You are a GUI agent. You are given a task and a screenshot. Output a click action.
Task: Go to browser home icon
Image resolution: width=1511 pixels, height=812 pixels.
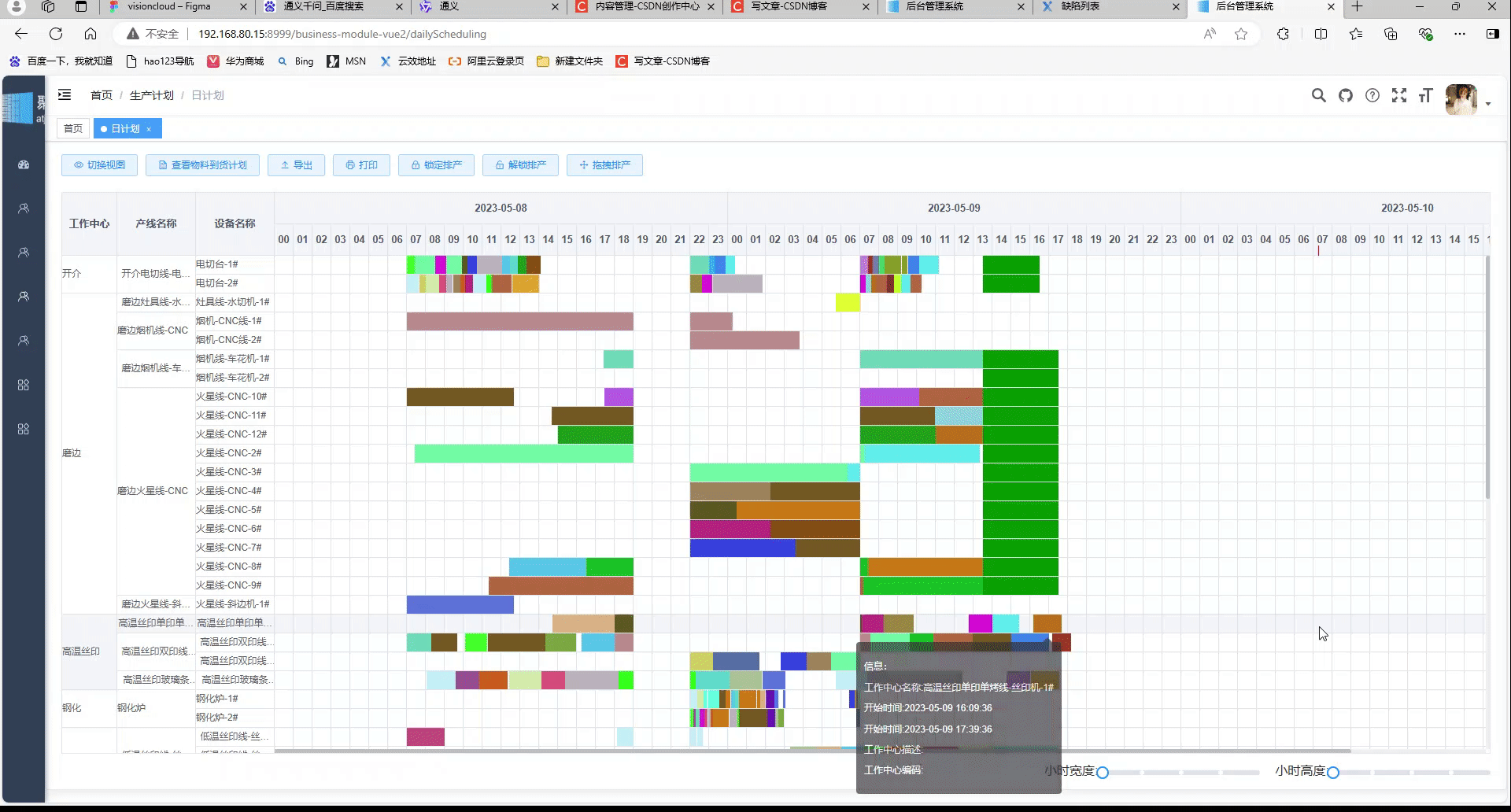click(91, 34)
